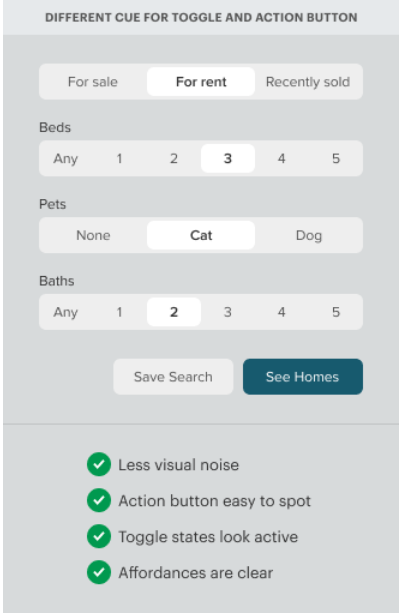Viewport: 403px width, 613px height.
Task: Select None under Pets
Action: pyautogui.click(x=93, y=235)
